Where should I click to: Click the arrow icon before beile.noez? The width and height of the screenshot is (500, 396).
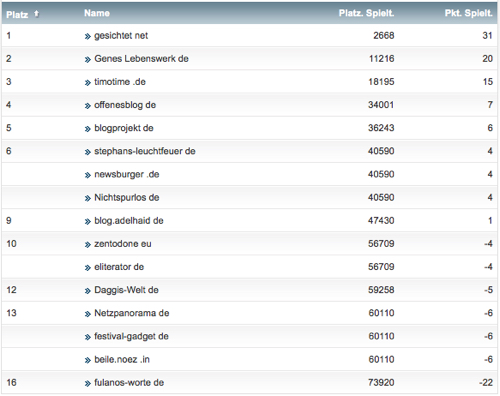click(x=87, y=360)
